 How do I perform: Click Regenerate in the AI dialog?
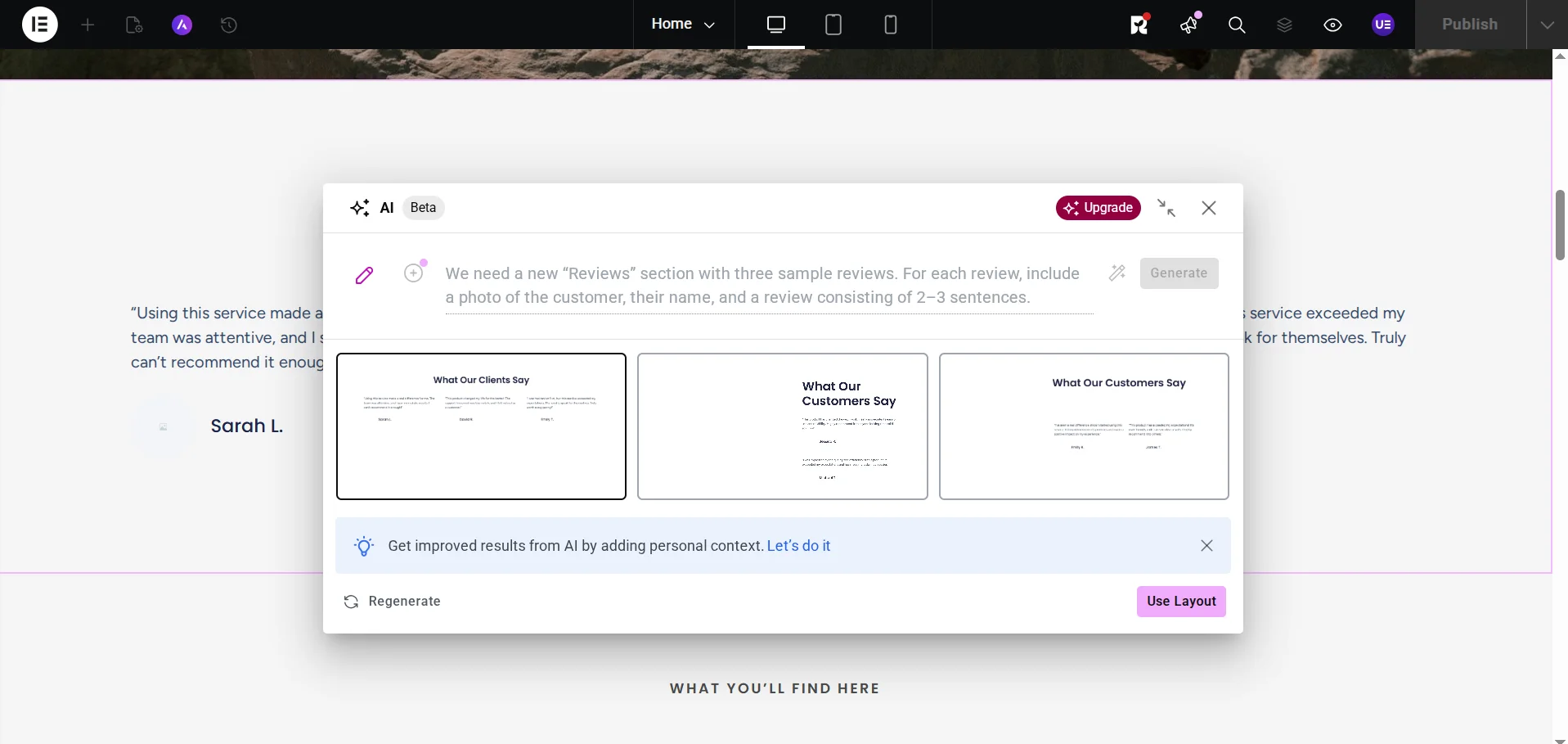point(392,602)
